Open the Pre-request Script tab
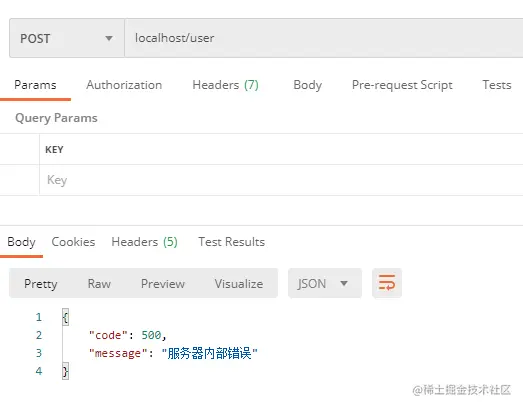The image size is (523, 408). click(402, 85)
